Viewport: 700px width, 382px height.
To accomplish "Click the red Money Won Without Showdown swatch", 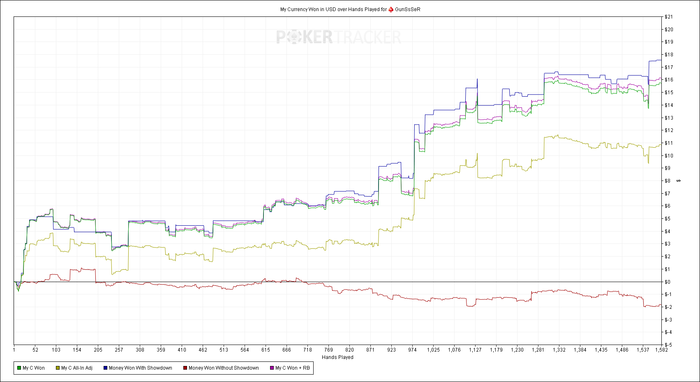I will click(x=185, y=368).
